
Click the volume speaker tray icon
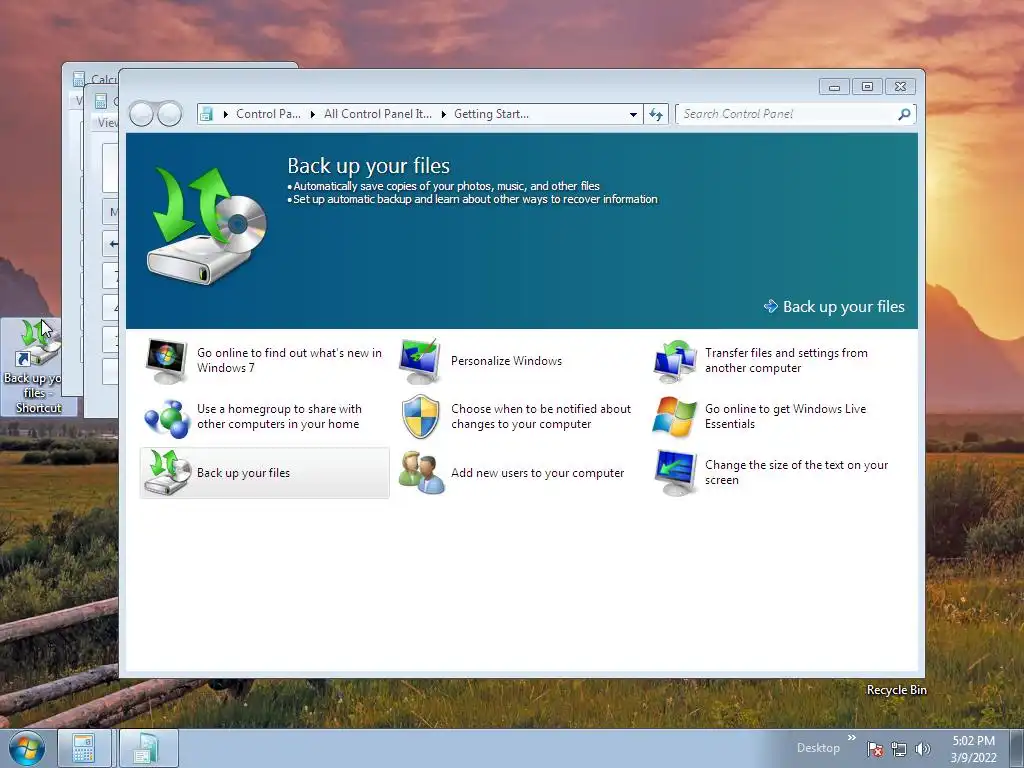click(x=923, y=749)
